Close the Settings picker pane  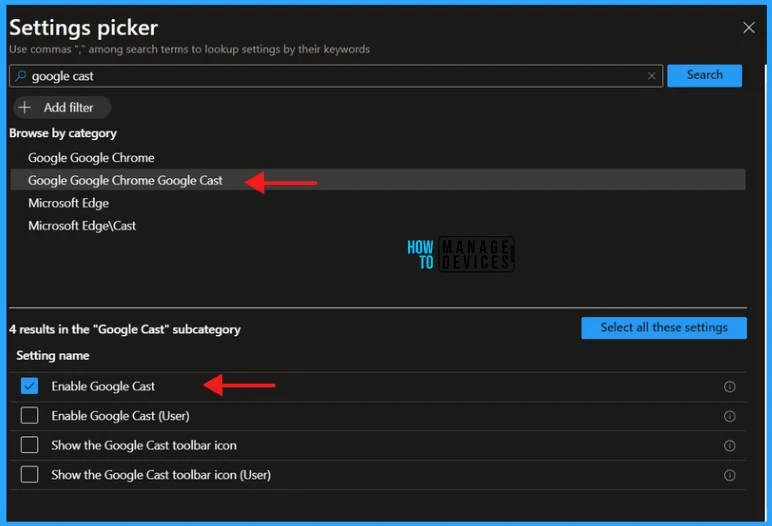[x=748, y=28]
